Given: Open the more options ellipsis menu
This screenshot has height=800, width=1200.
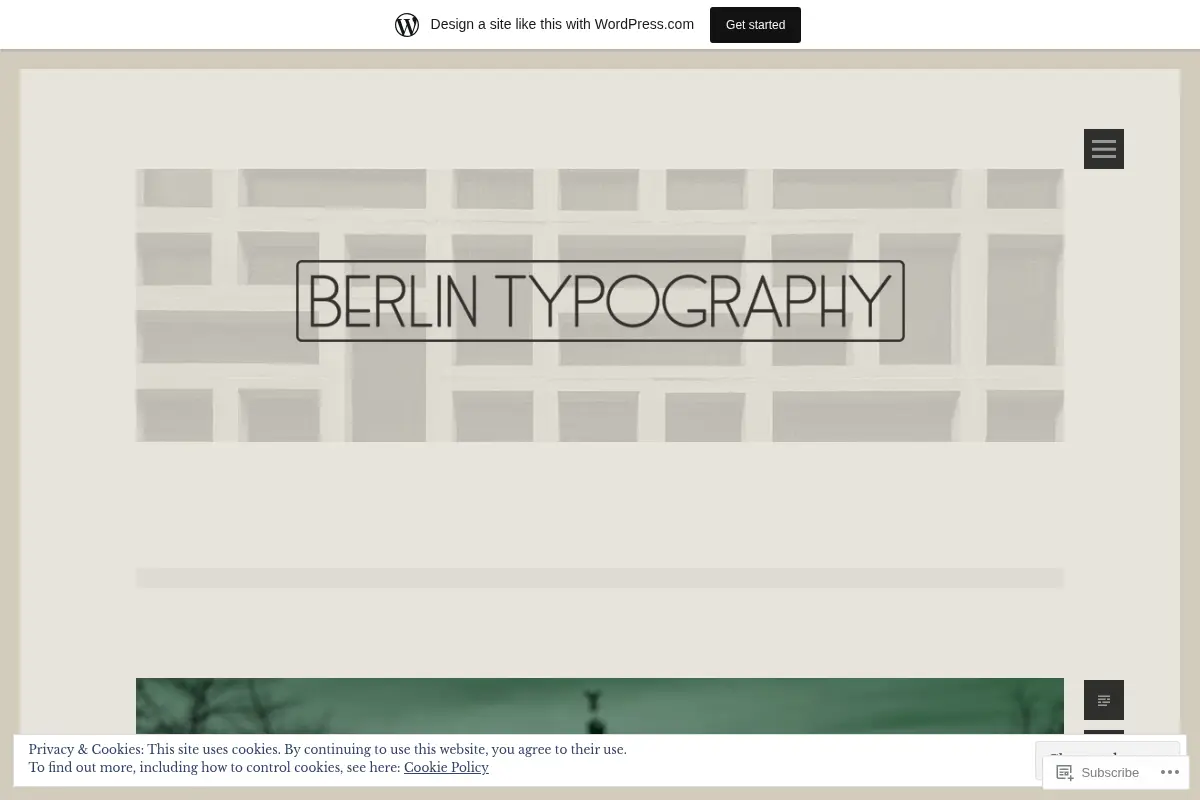Looking at the screenshot, I should pos(1169,772).
